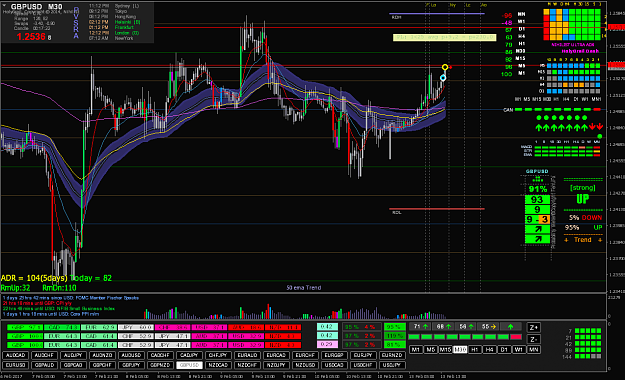Click the 91% reading in GBPUSD panel
The width and height of the screenshot is (625, 380).
pyautogui.click(x=538, y=189)
